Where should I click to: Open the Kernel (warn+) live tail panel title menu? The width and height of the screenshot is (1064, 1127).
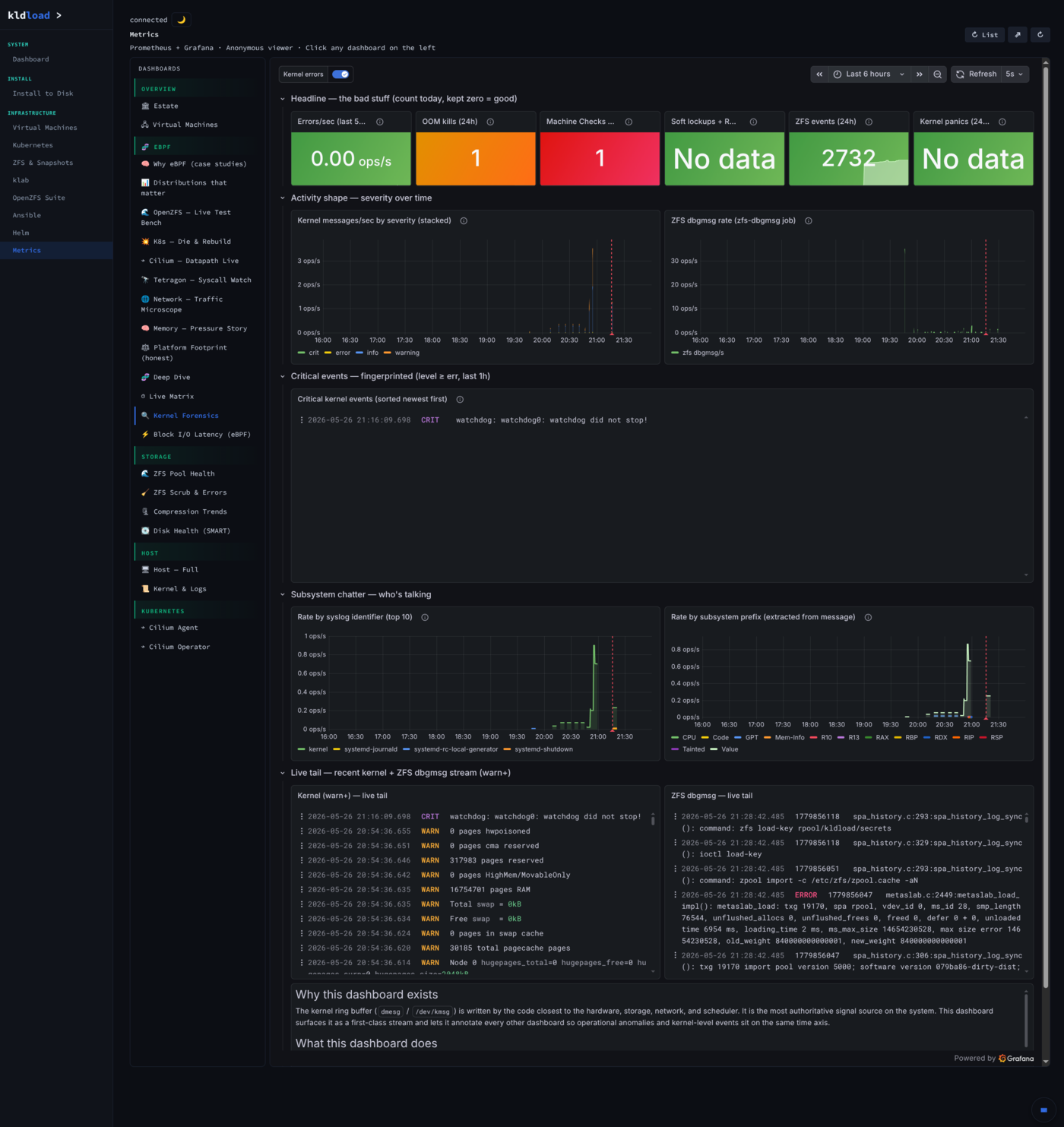(x=342, y=796)
